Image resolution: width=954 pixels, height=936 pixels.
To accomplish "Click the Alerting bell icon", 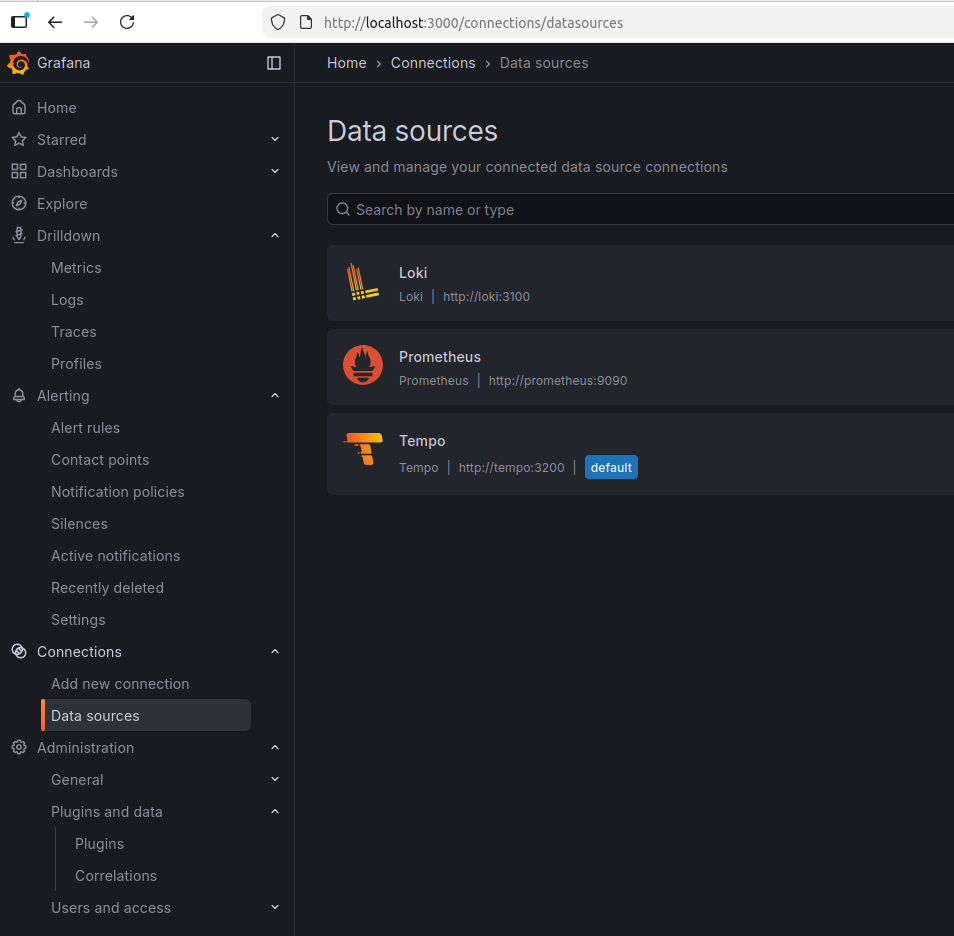I will (19, 396).
